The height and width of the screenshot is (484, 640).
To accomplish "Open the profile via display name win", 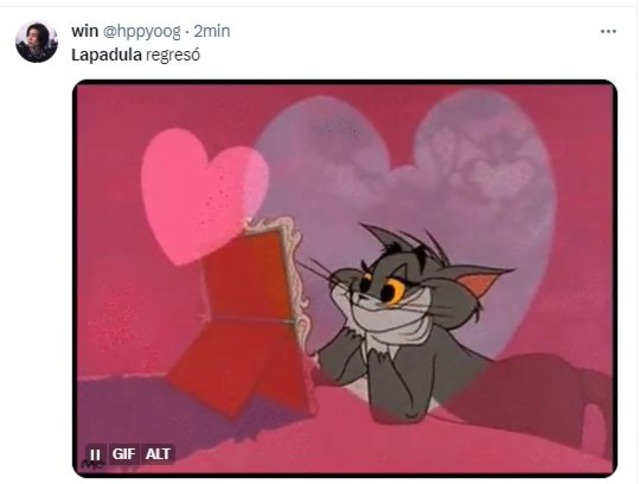I will pos(84,31).
